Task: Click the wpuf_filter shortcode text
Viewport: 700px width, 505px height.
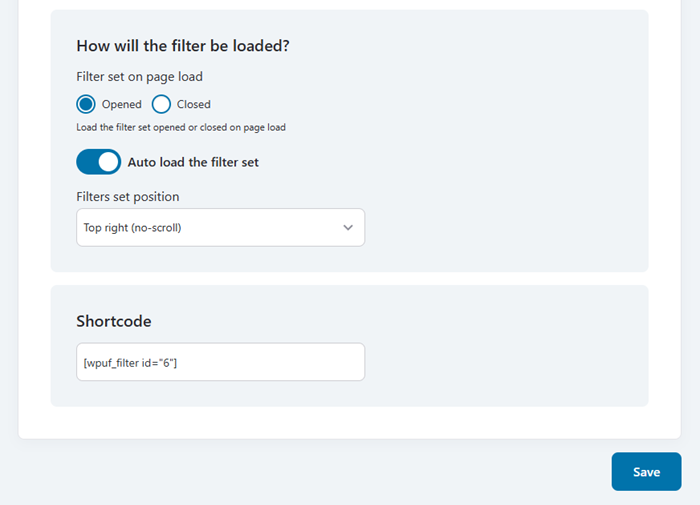Action: click(x=130, y=362)
